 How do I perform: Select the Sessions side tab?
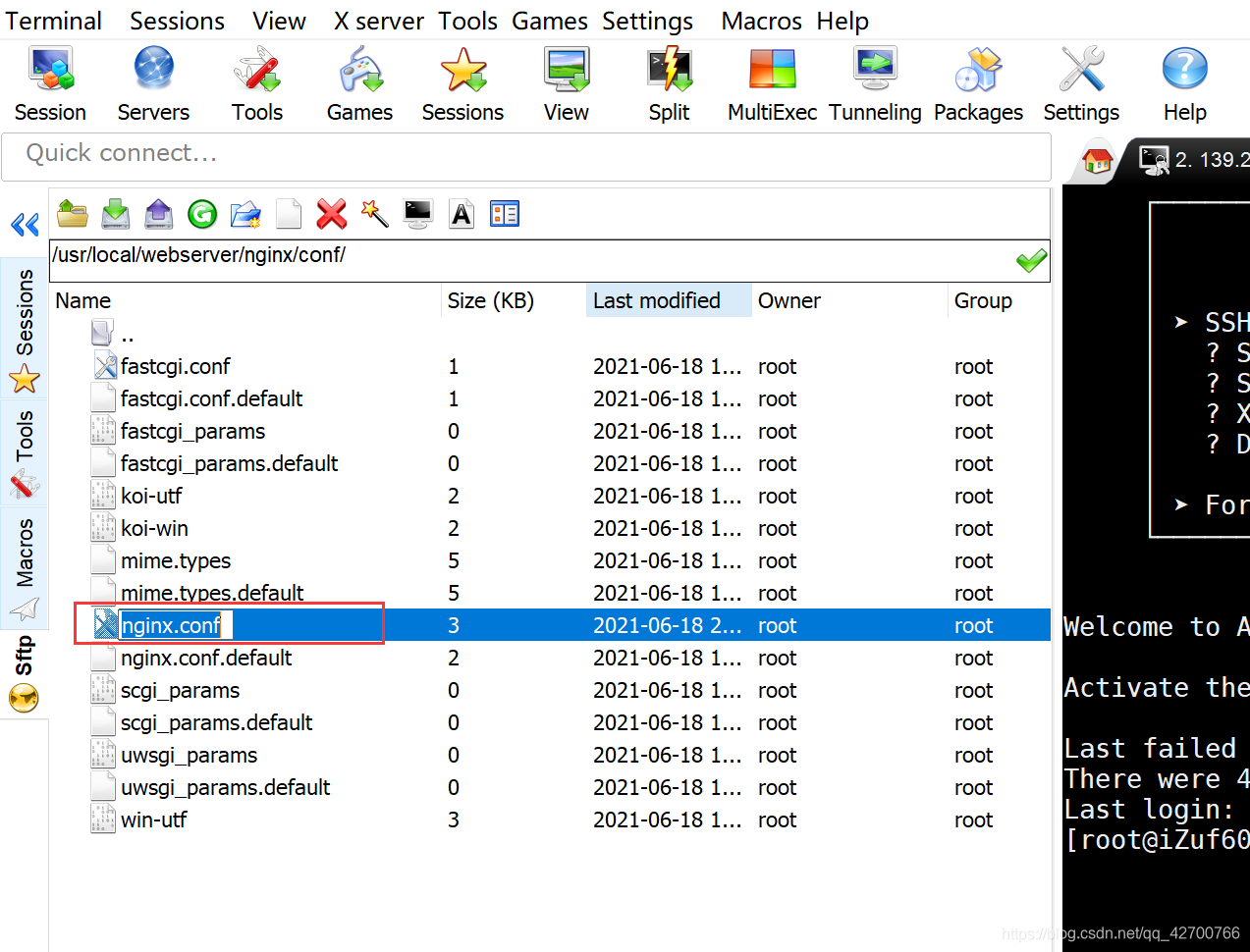pyautogui.click(x=25, y=328)
